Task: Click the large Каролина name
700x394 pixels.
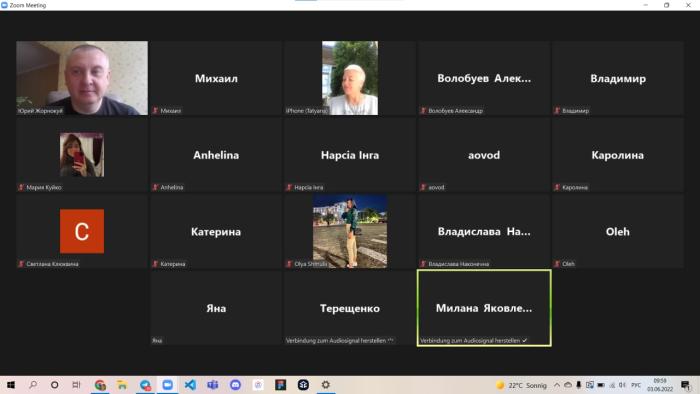Action: pyautogui.click(x=618, y=155)
